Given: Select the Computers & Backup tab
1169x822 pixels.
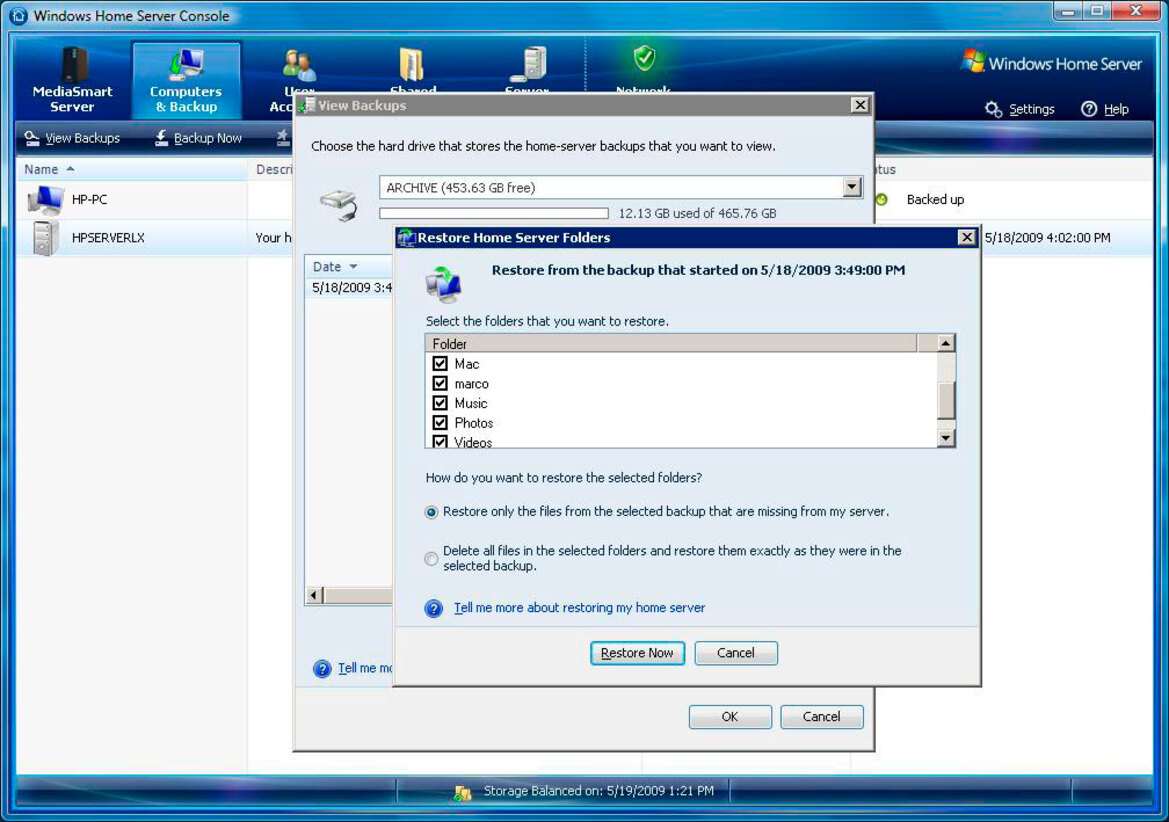Looking at the screenshot, I should [186, 80].
